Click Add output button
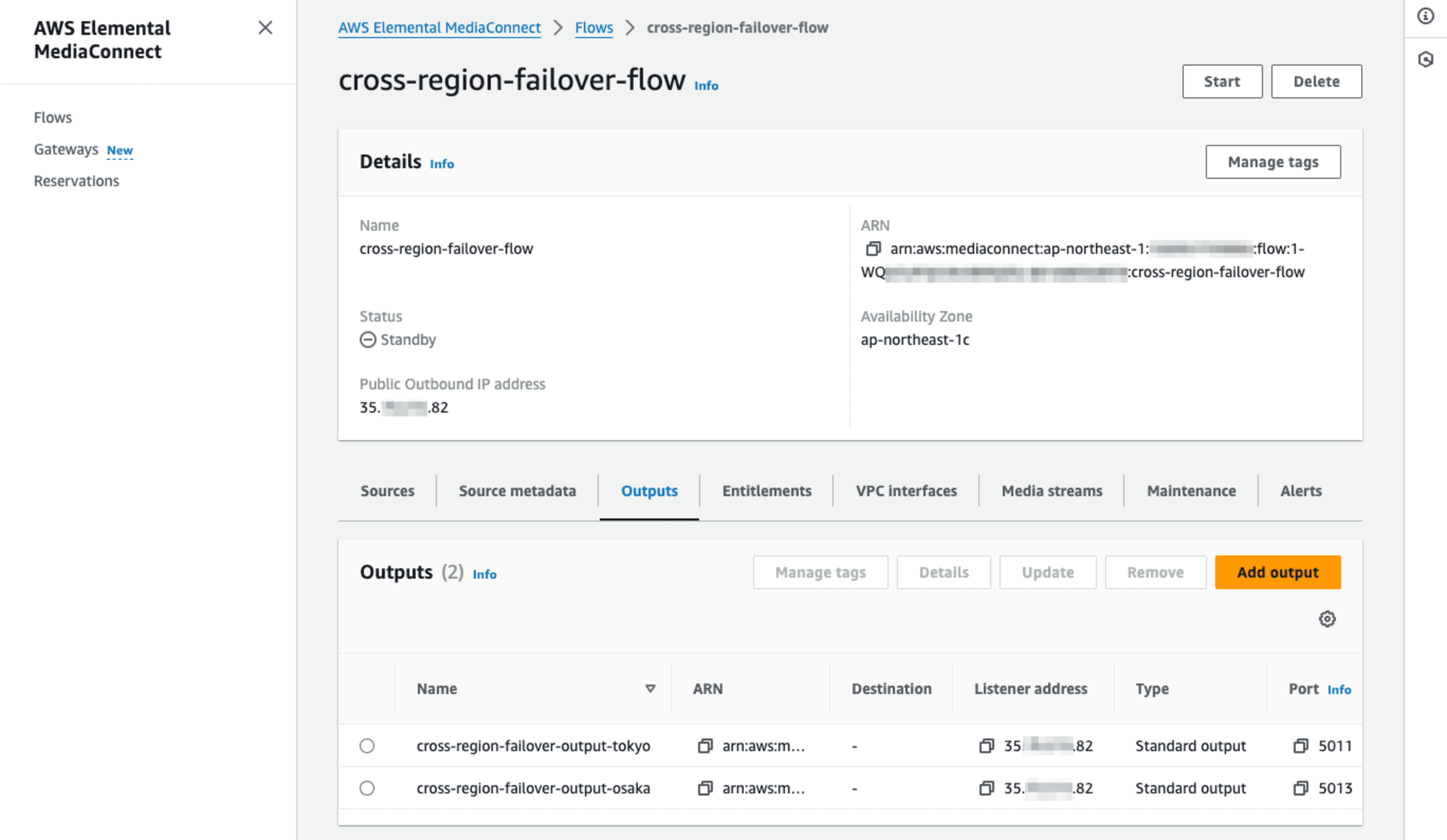 pyautogui.click(x=1278, y=572)
